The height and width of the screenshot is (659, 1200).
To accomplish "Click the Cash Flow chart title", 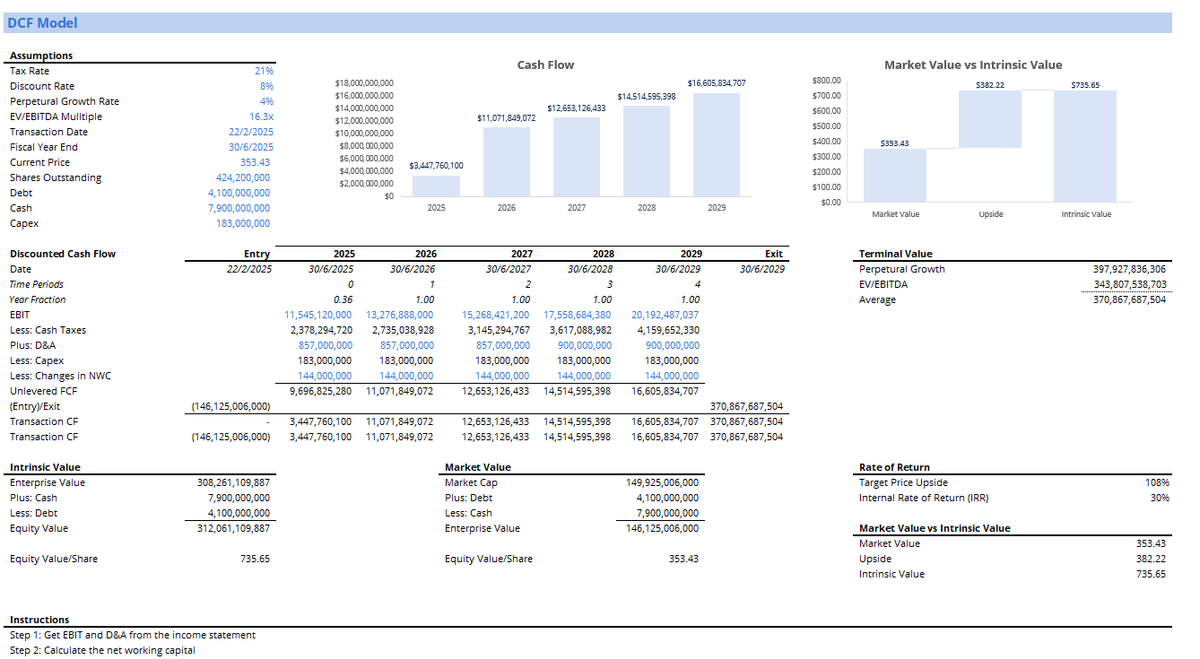I will click(545, 64).
